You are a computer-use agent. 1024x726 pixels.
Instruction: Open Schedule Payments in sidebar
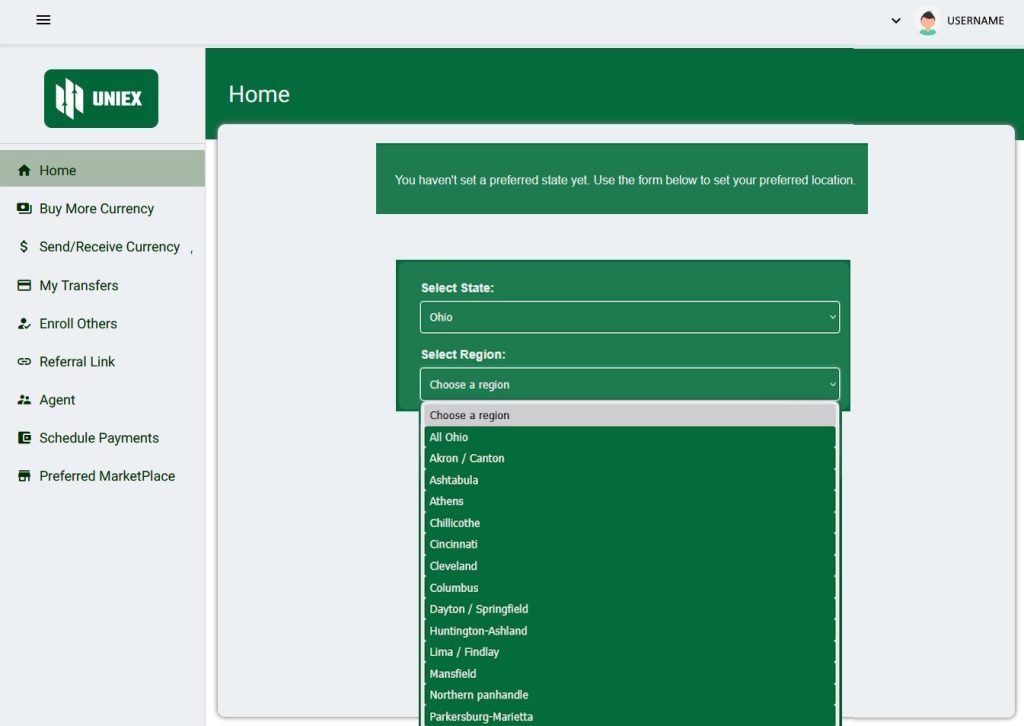[98, 438]
